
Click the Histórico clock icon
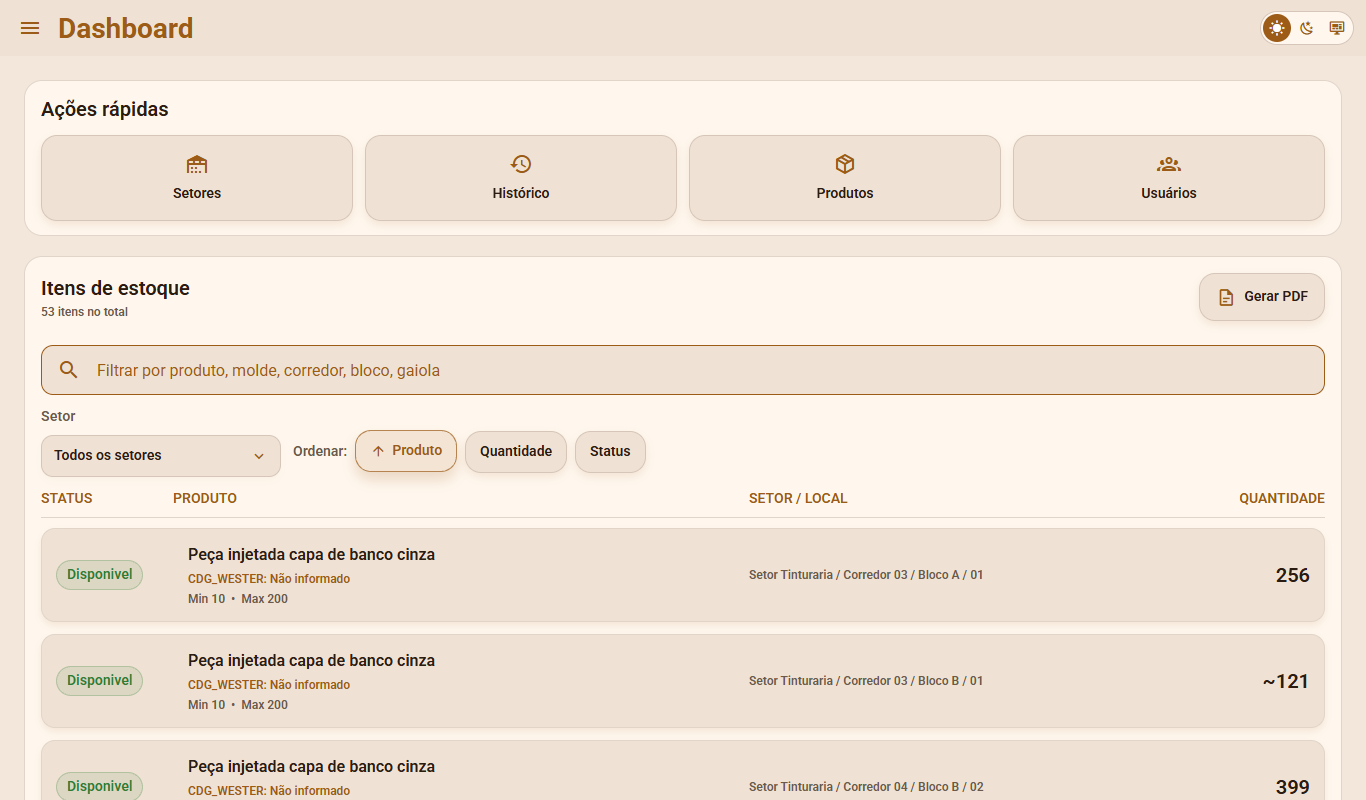521,164
